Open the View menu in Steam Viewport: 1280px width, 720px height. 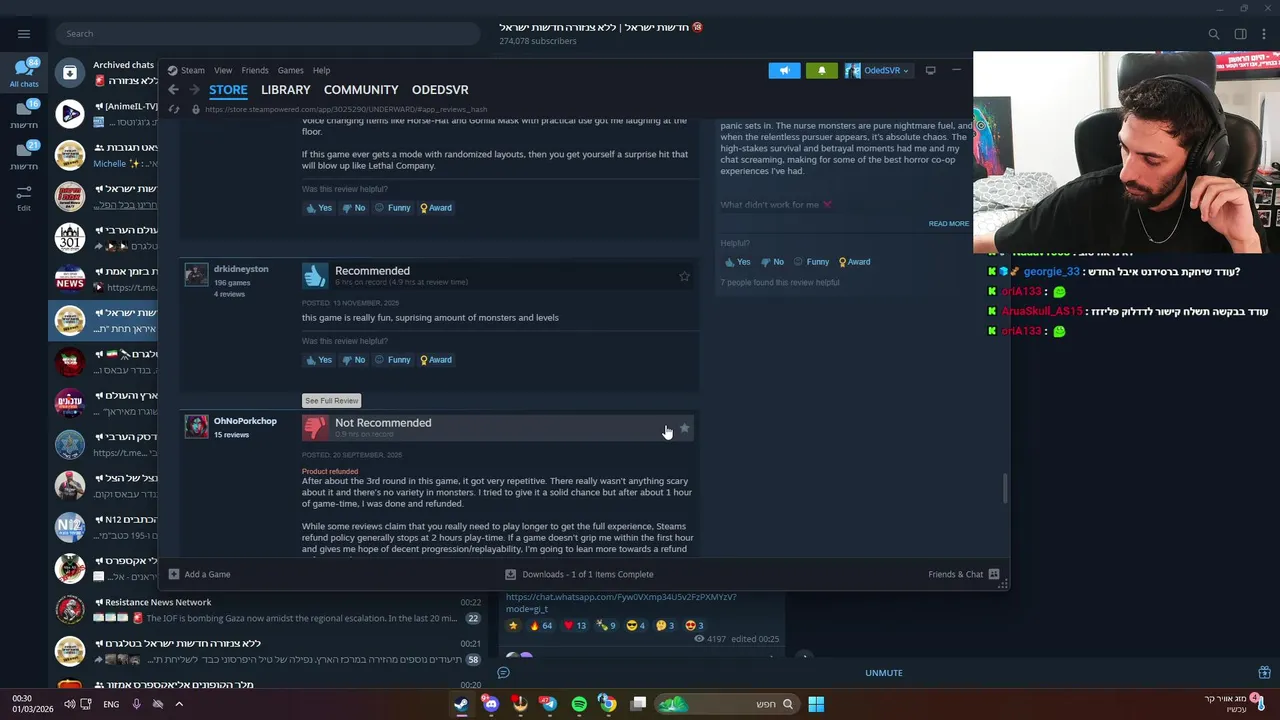tap(223, 70)
